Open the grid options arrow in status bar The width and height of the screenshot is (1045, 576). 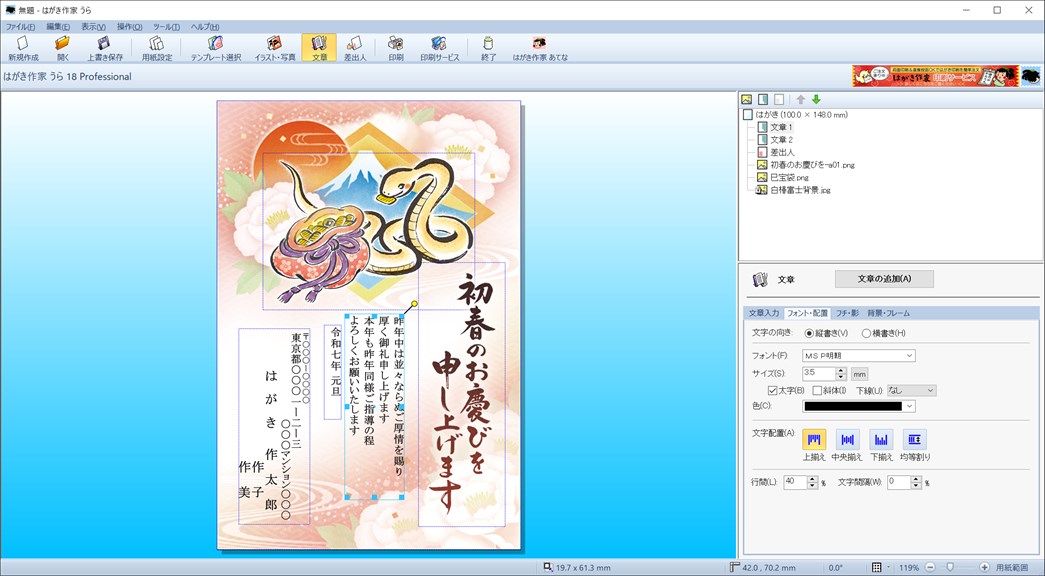pyautogui.click(x=888, y=567)
